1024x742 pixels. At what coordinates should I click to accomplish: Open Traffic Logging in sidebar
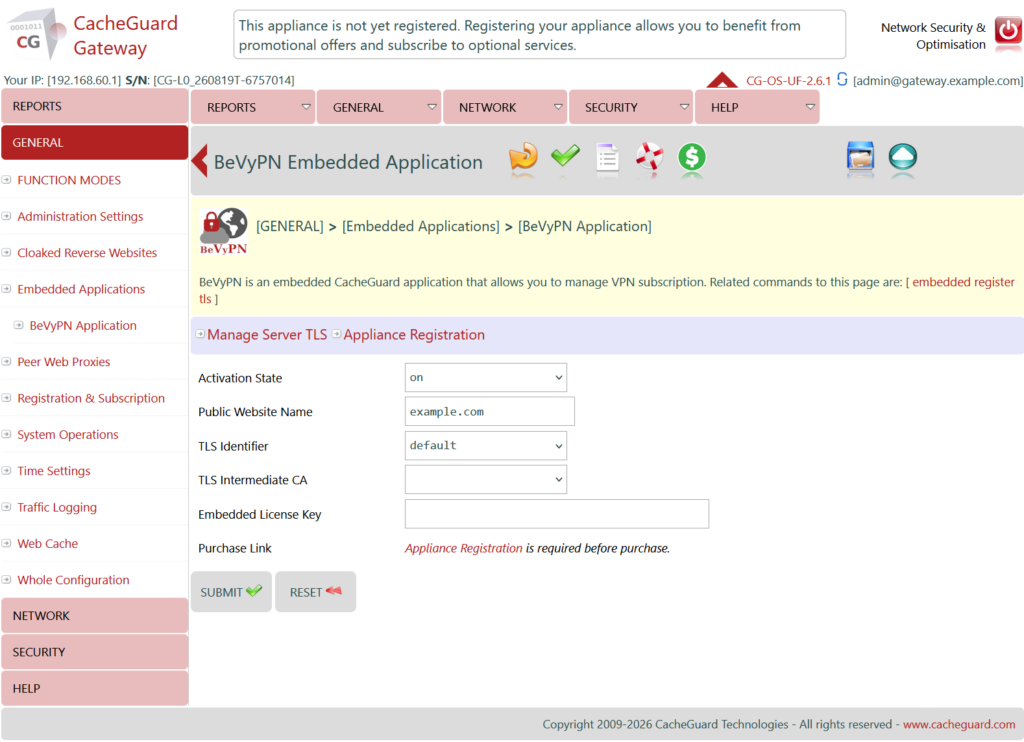coord(57,507)
